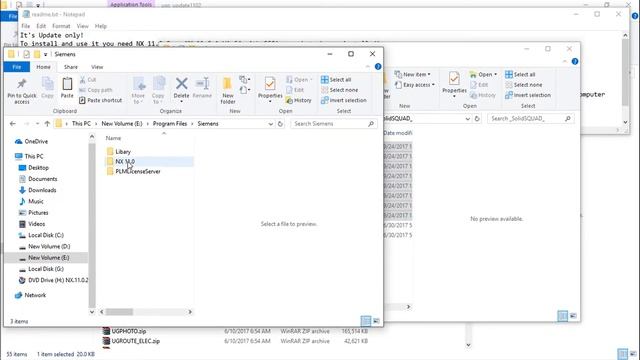The image size is (640, 360).
Task: Open Notepad Help menu
Action: tap(101, 26)
